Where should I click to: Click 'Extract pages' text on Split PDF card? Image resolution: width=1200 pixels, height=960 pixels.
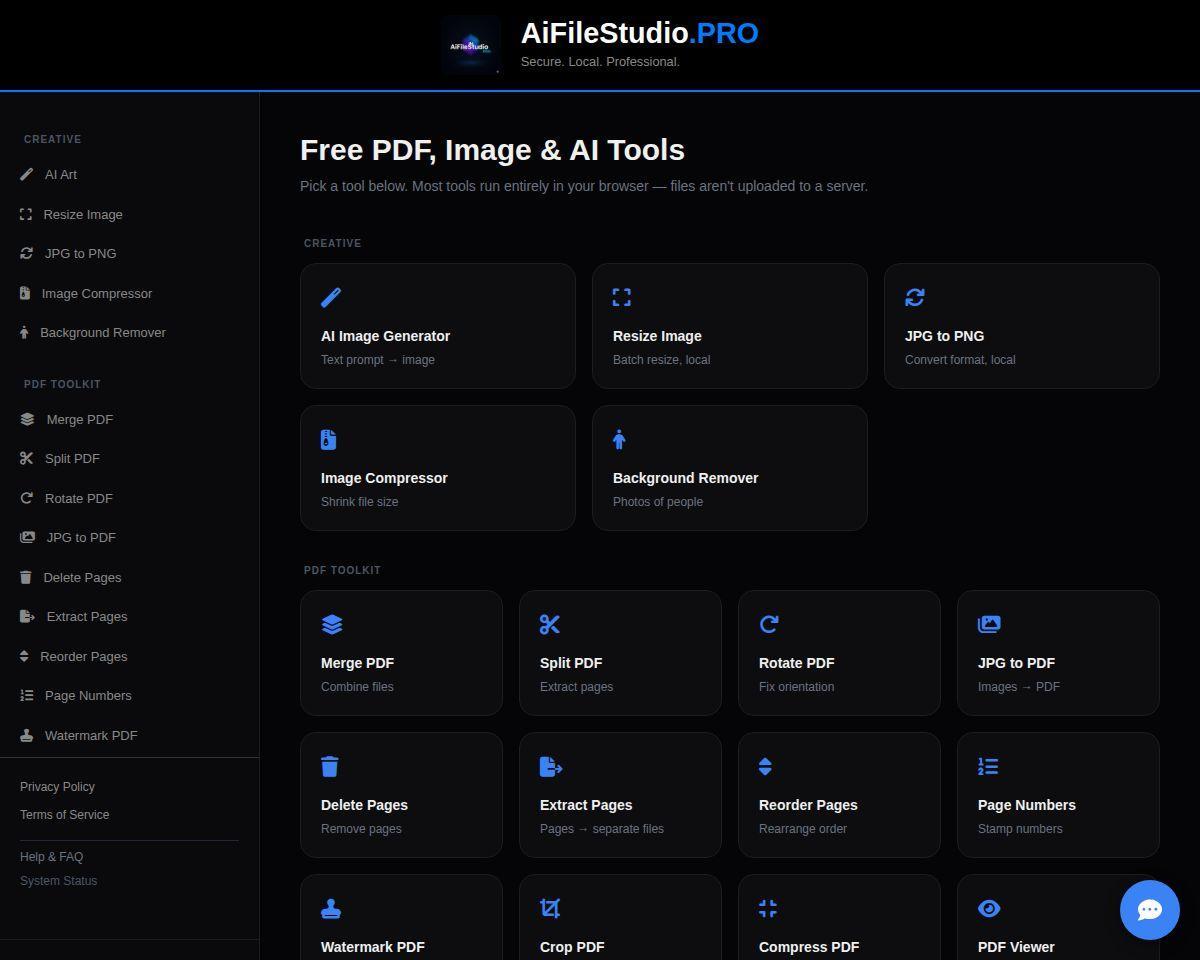pos(577,687)
